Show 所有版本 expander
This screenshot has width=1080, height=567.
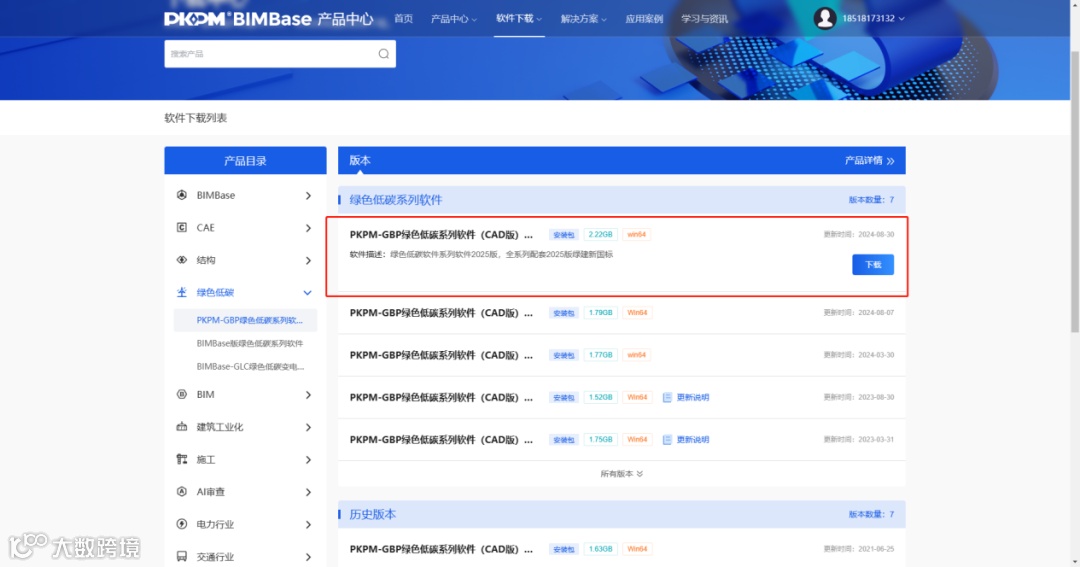(621, 474)
